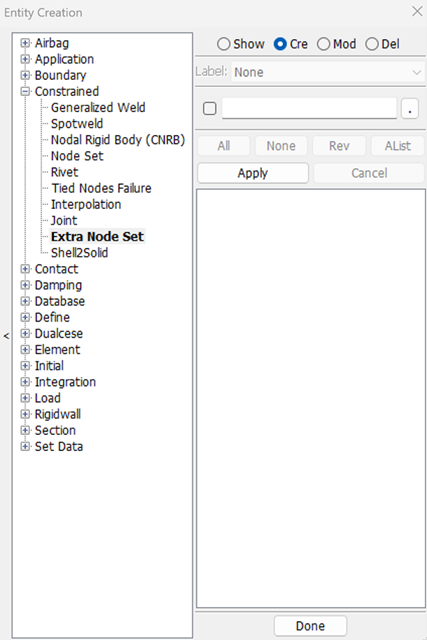The width and height of the screenshot is (427, 640).
Task: Click the AList button
Action: (398, 146)
